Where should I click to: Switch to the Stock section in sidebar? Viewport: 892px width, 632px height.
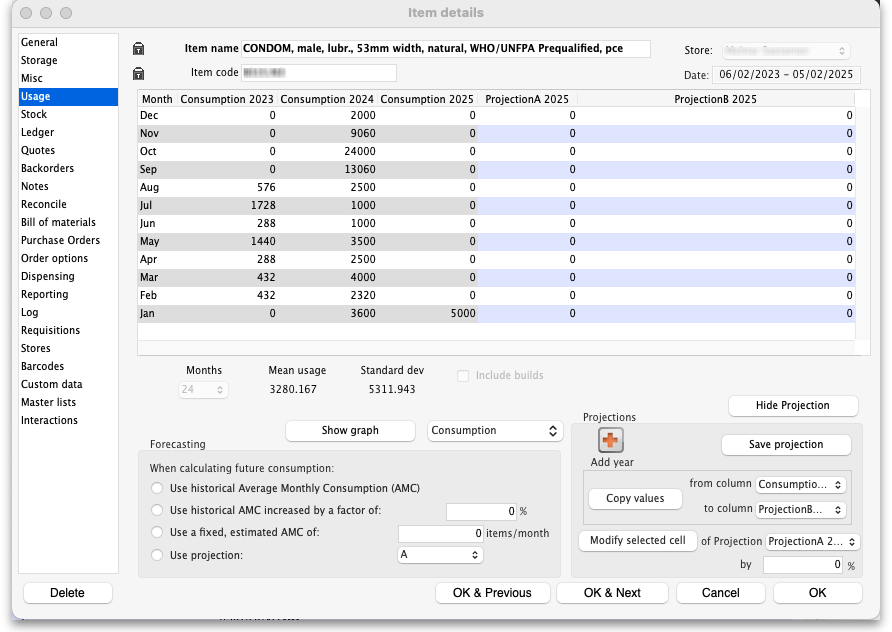coord(34,115)
